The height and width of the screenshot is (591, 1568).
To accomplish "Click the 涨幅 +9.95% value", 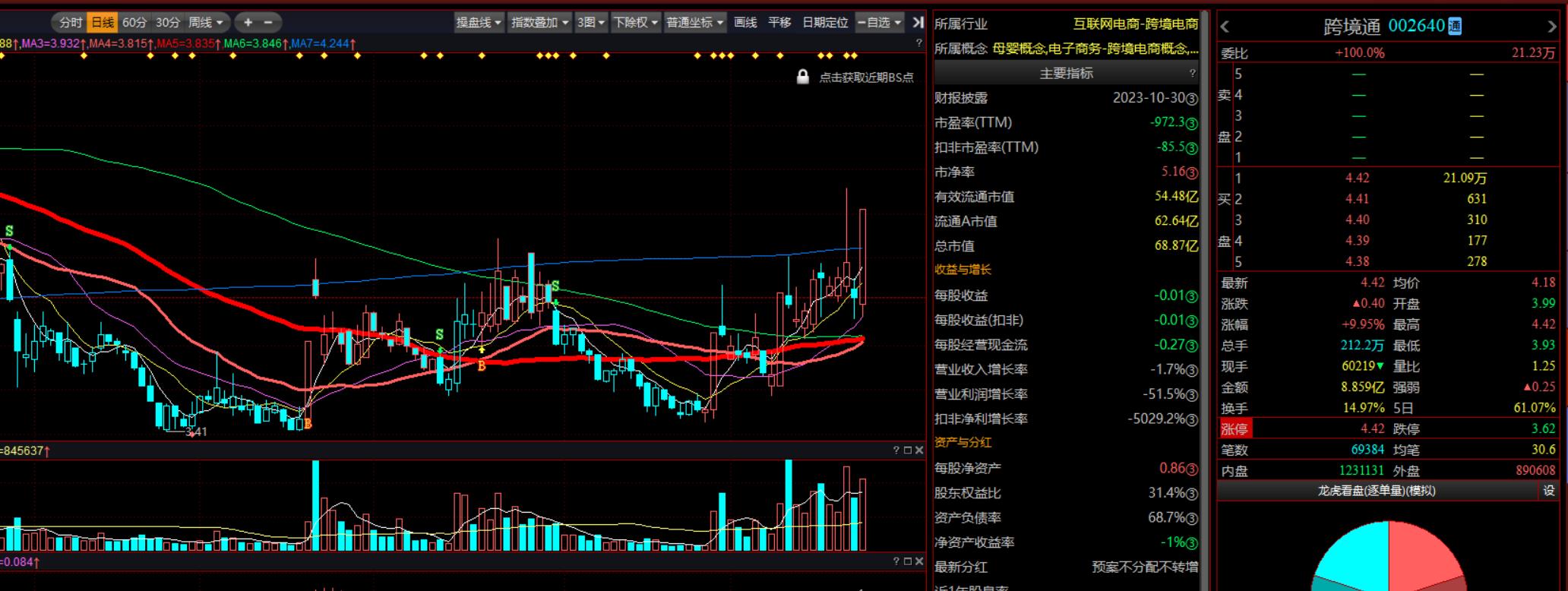I will 1364,325.
